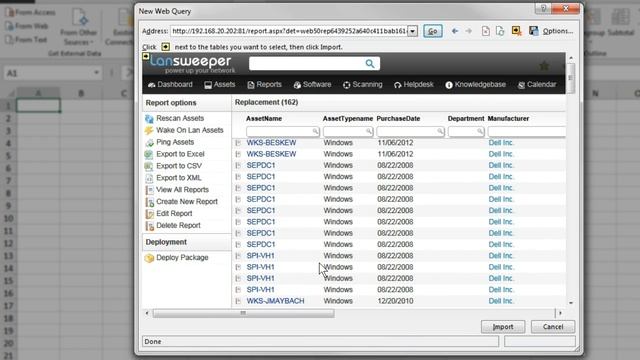Screen dimensions: 640x360
Task: Click the Replacement (162) report title
Action: pyautogui.click(x=266, y=102)
